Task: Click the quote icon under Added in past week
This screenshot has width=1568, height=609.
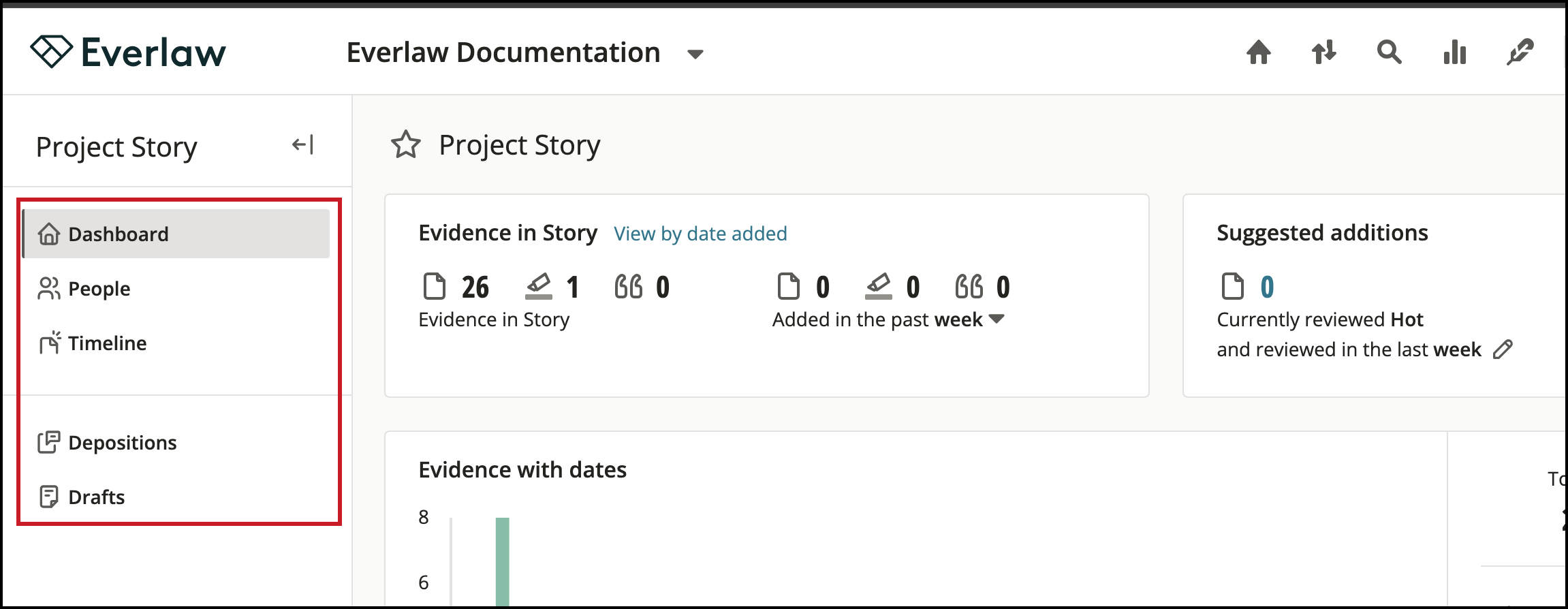Action: point(969,287)
